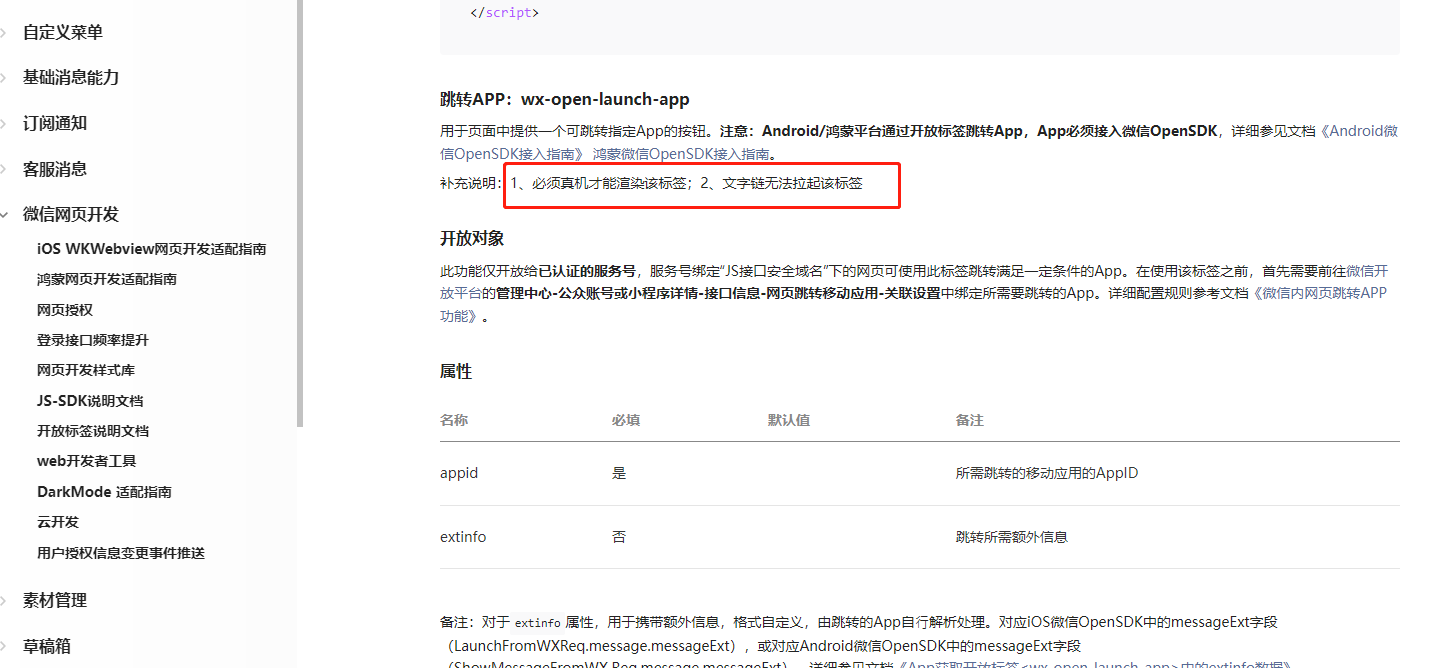Open JS-SDK说明文档 sidebar item

90,401
